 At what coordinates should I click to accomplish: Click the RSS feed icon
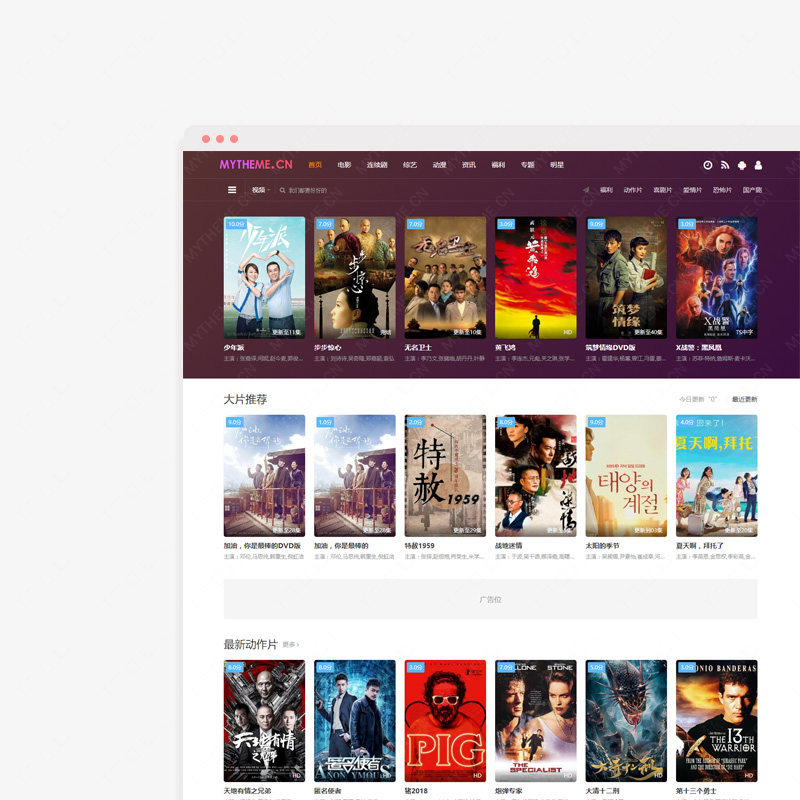(x=725, y=165)
